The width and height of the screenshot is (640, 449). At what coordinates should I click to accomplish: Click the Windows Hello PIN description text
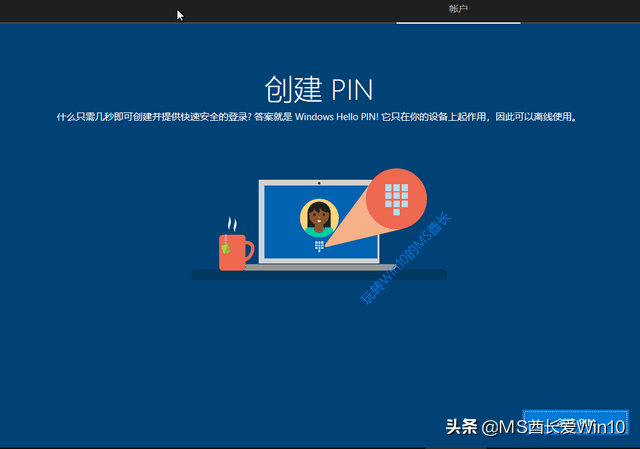(319, 117)
